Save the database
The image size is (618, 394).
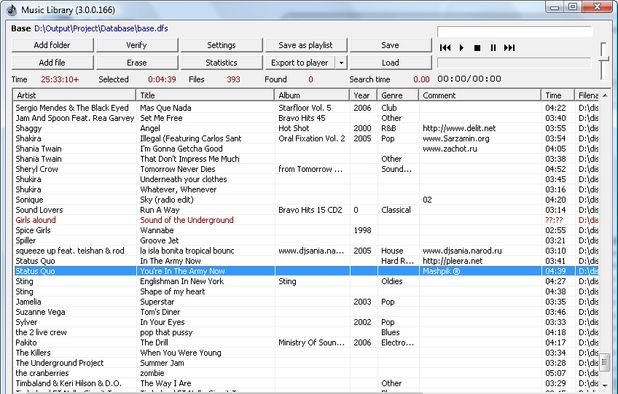click(390, 45)
